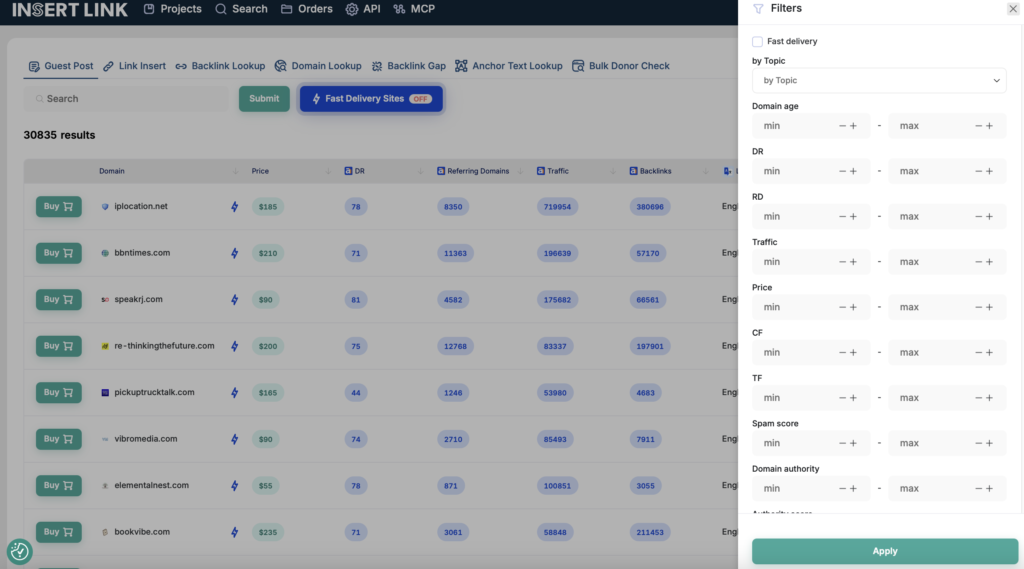This screenshot has width=1024, height=569.
Task: Close the Filters panel
Action: pos(1013,8)
